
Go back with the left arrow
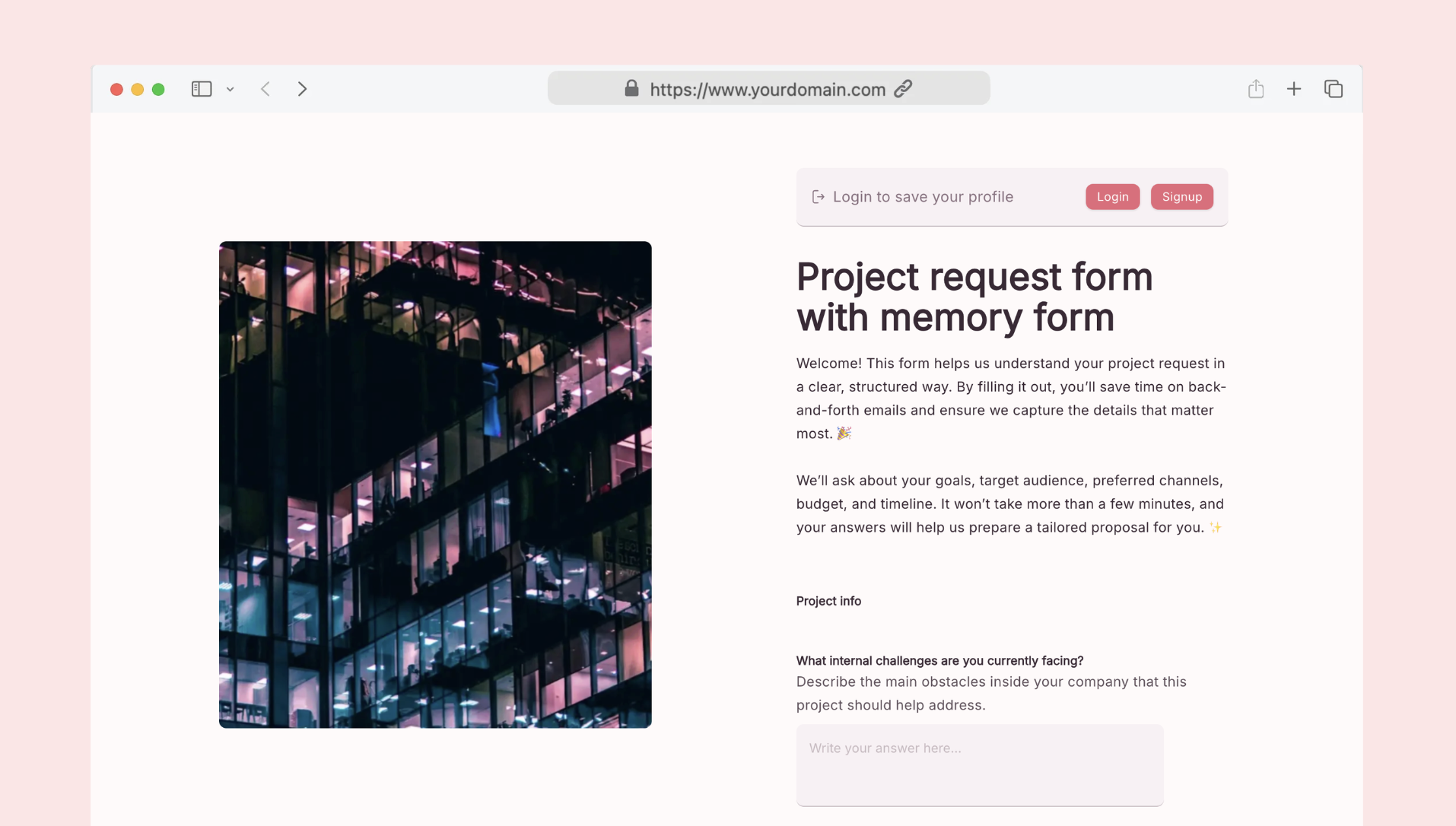[x=265, y=89]
